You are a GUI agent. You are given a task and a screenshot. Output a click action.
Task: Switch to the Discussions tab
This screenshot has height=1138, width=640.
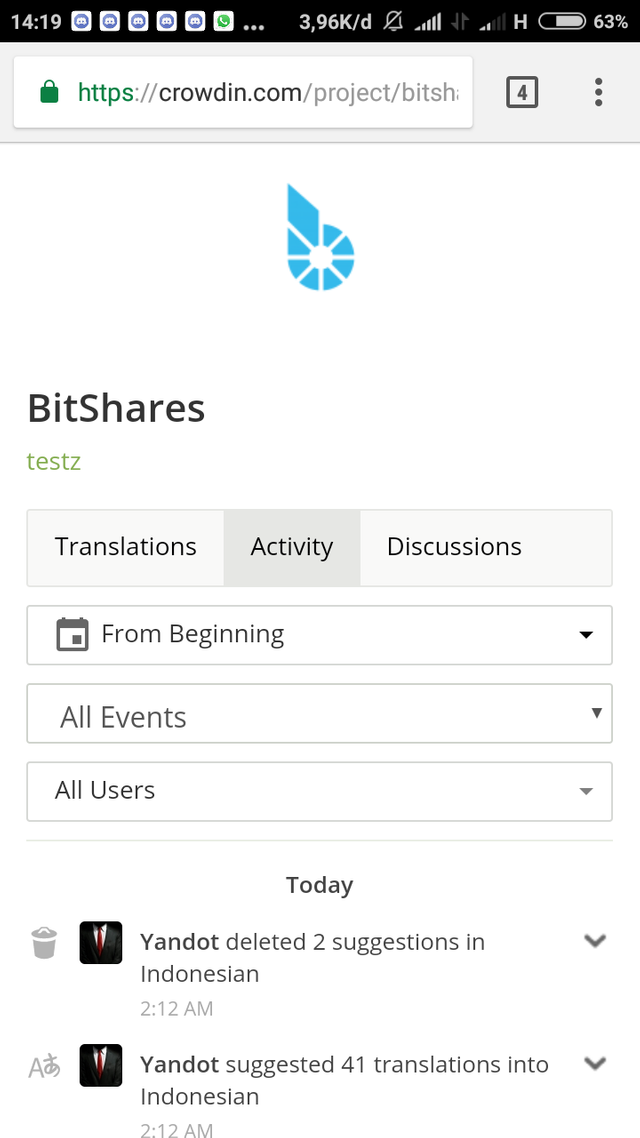454,547
